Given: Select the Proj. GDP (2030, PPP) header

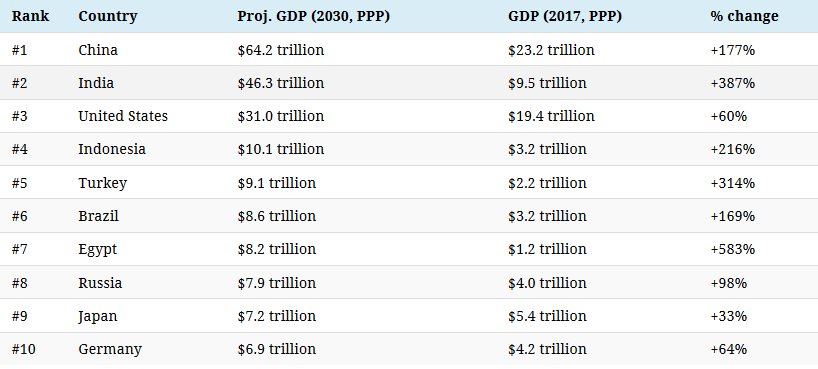Looking at the screenshot, I should point(314,16).
